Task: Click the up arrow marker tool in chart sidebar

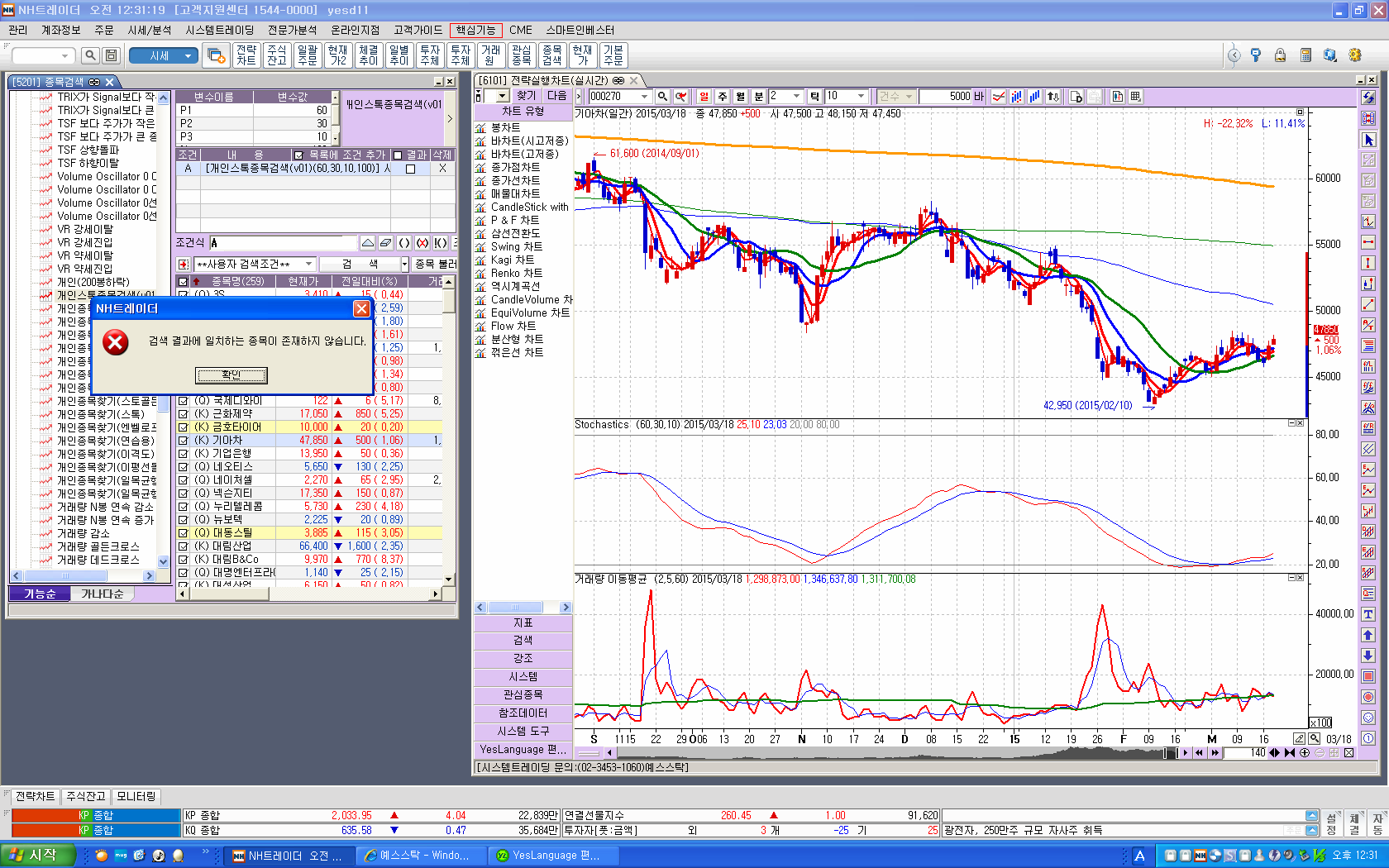Action: tap(1368, 635)
